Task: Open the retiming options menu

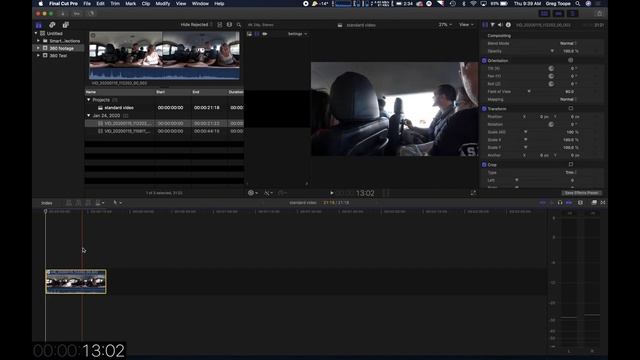Action: (x=282, y=193)
